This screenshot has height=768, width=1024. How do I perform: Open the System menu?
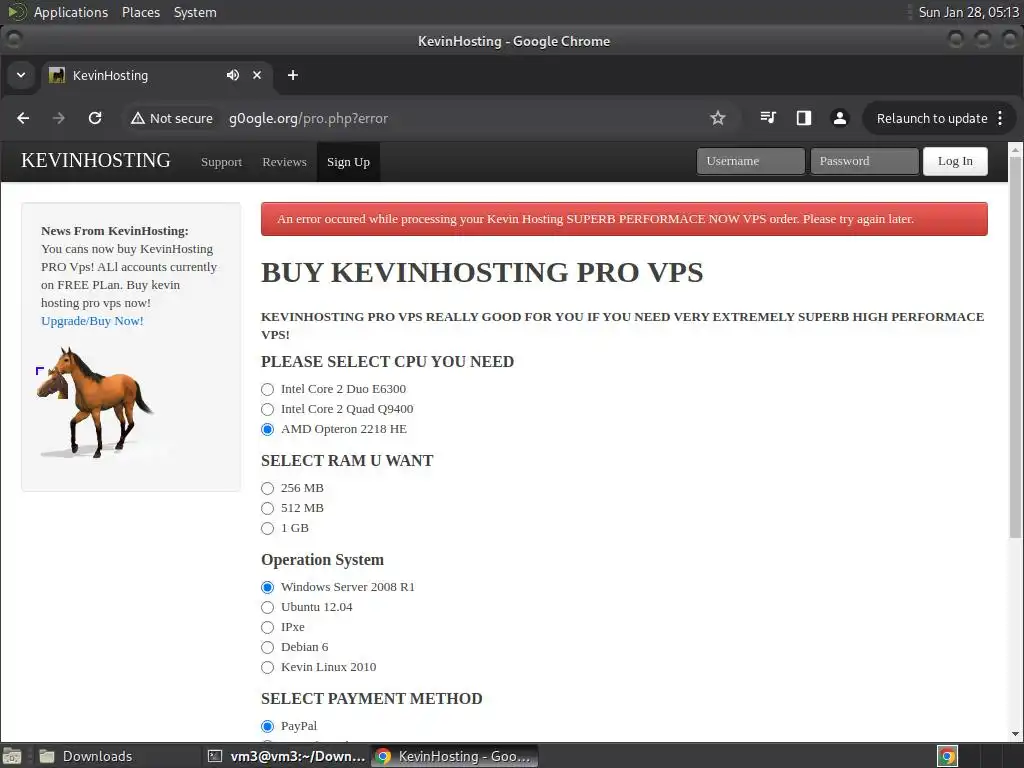point(195,12)
